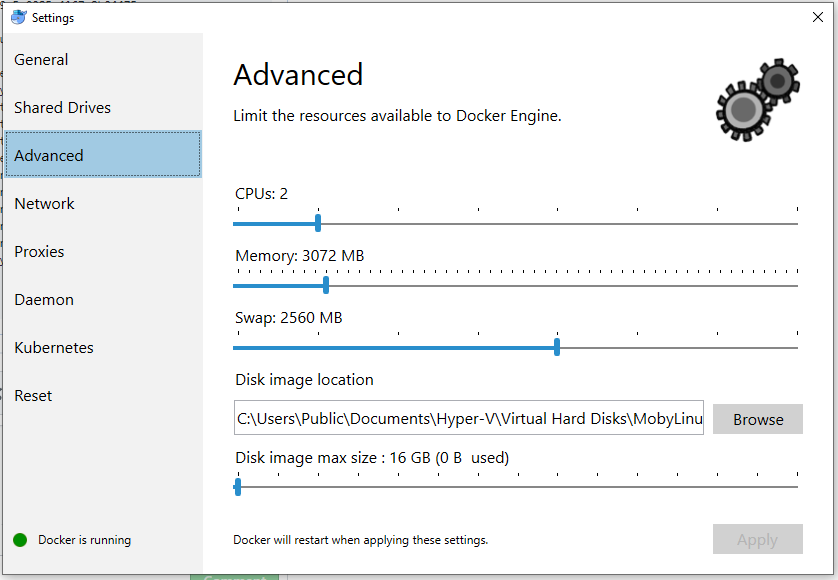Select the Advanced tab in sidebar
Viewport: 838px width, 580px height.
click(x=103, y=154)
